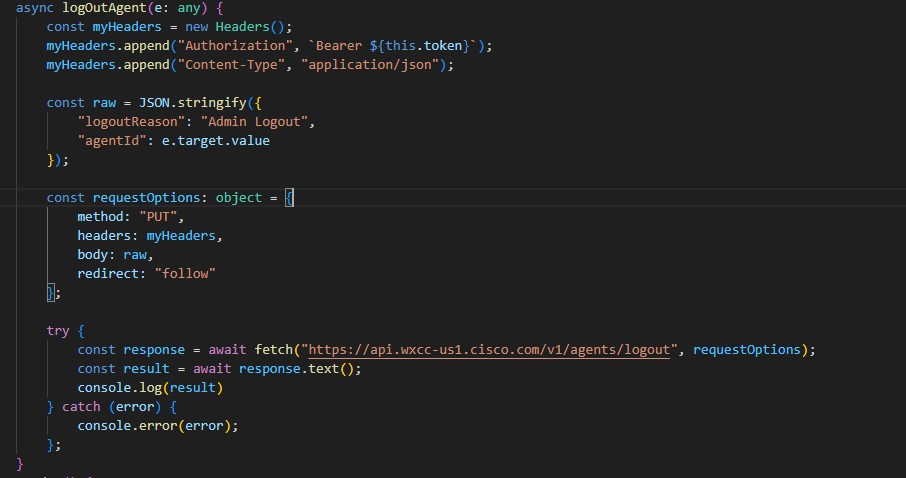Click the 'object' type annotation

click(x=239, y=198)
